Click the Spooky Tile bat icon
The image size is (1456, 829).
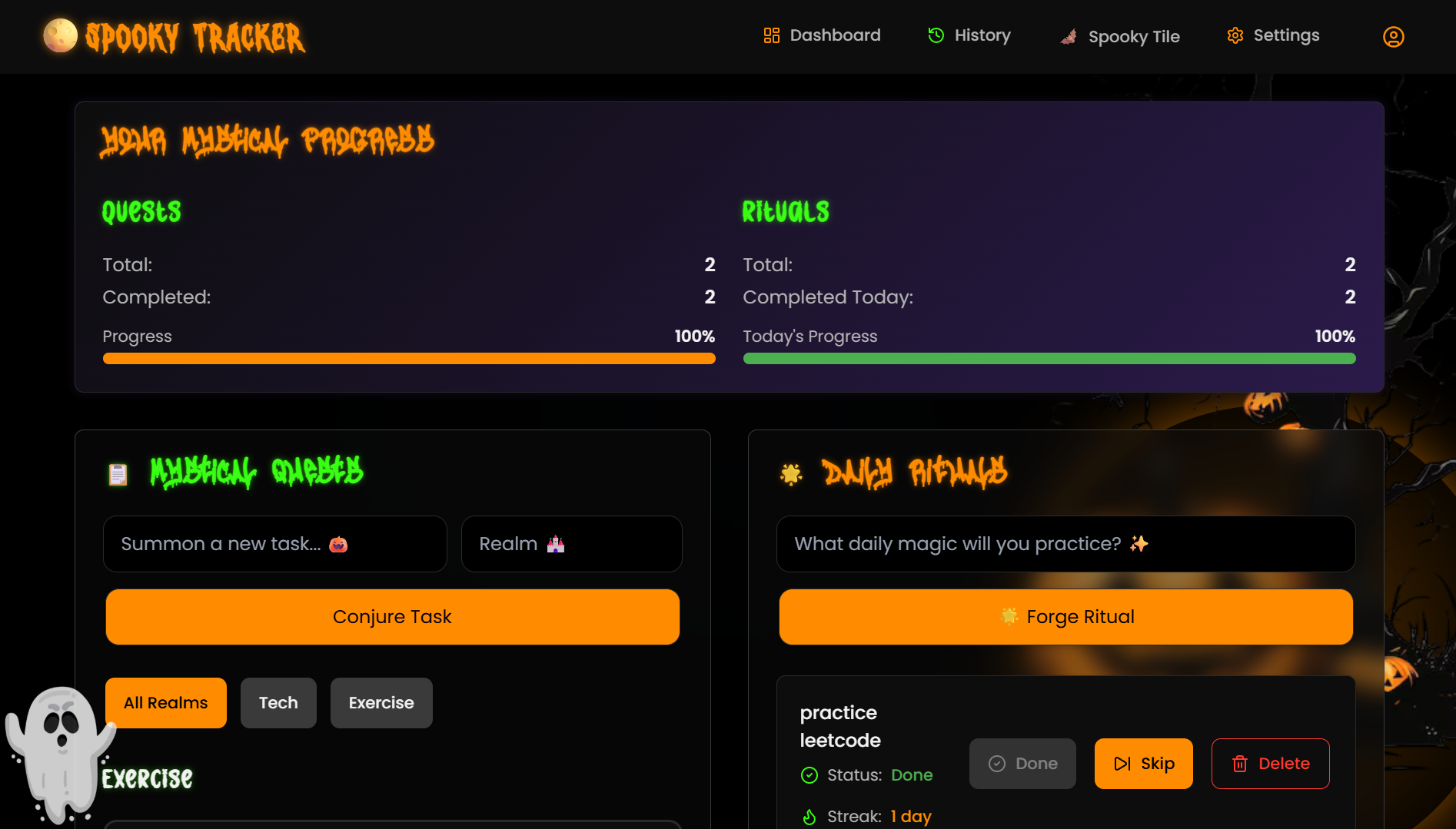[x=1069, y=36]
